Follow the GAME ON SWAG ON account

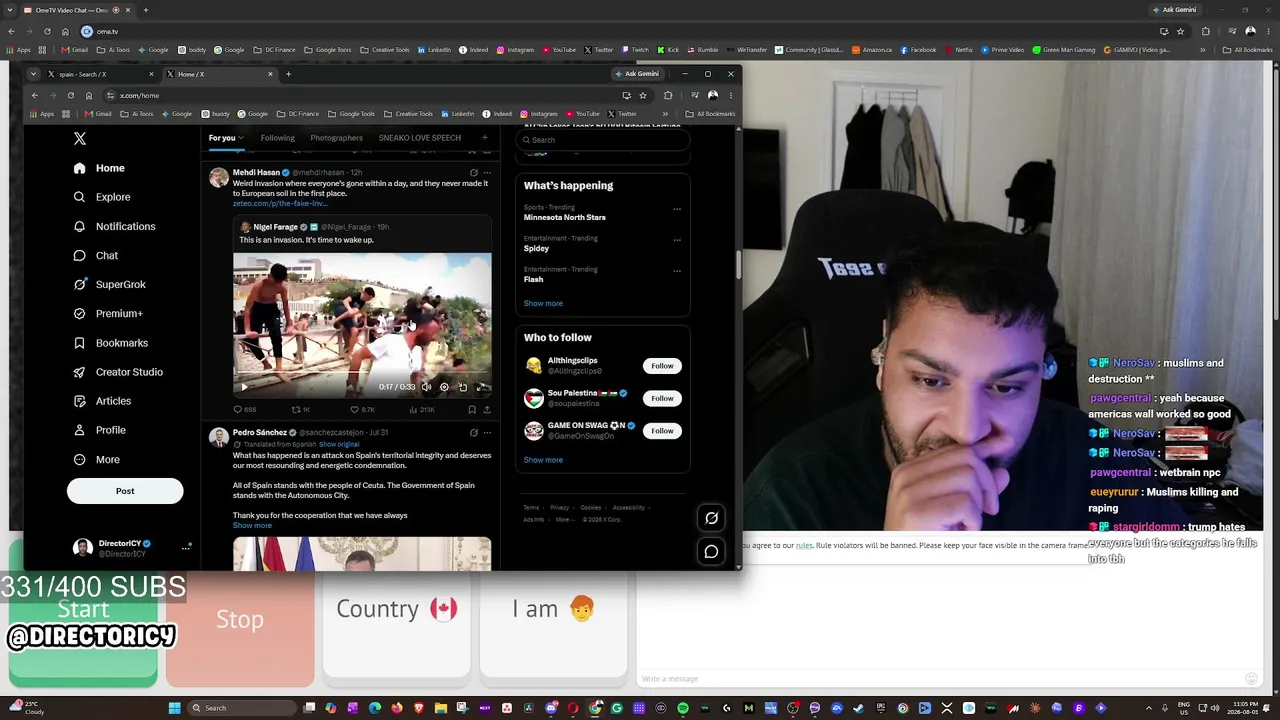click(x=662, y=431)
